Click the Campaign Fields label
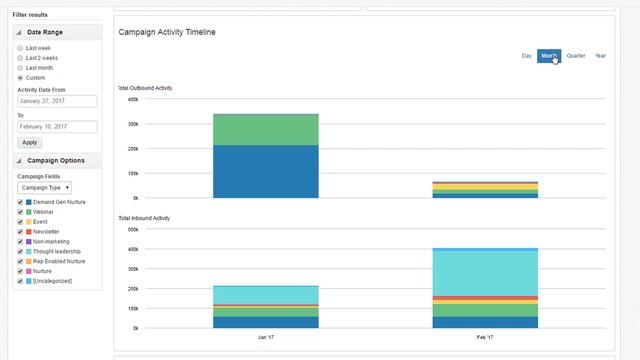The height and width of the screenshot is (360, 640). tap(39, 176)
